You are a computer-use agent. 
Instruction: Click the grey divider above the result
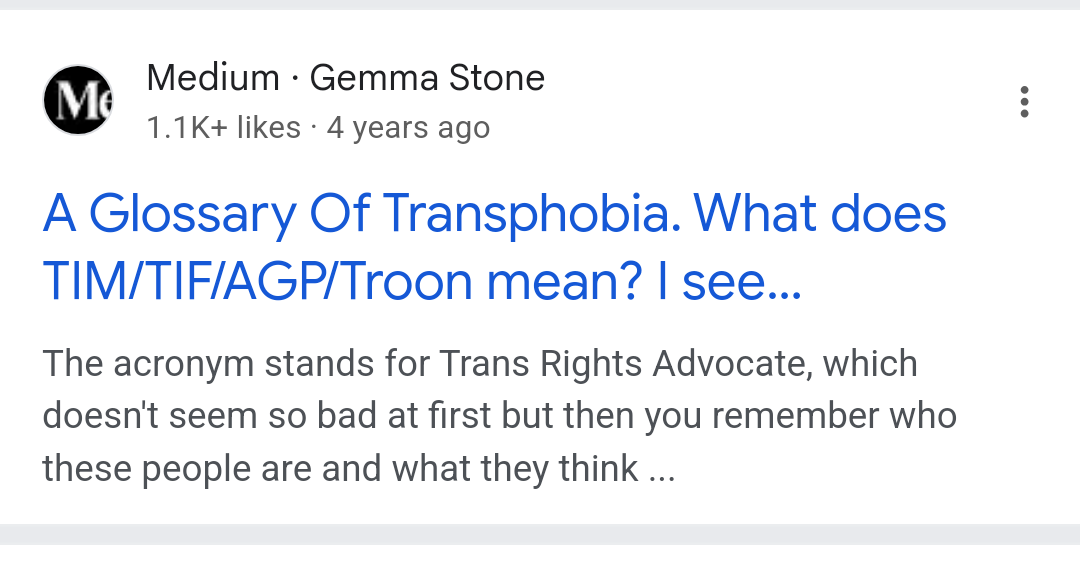[x=540, y=5]
